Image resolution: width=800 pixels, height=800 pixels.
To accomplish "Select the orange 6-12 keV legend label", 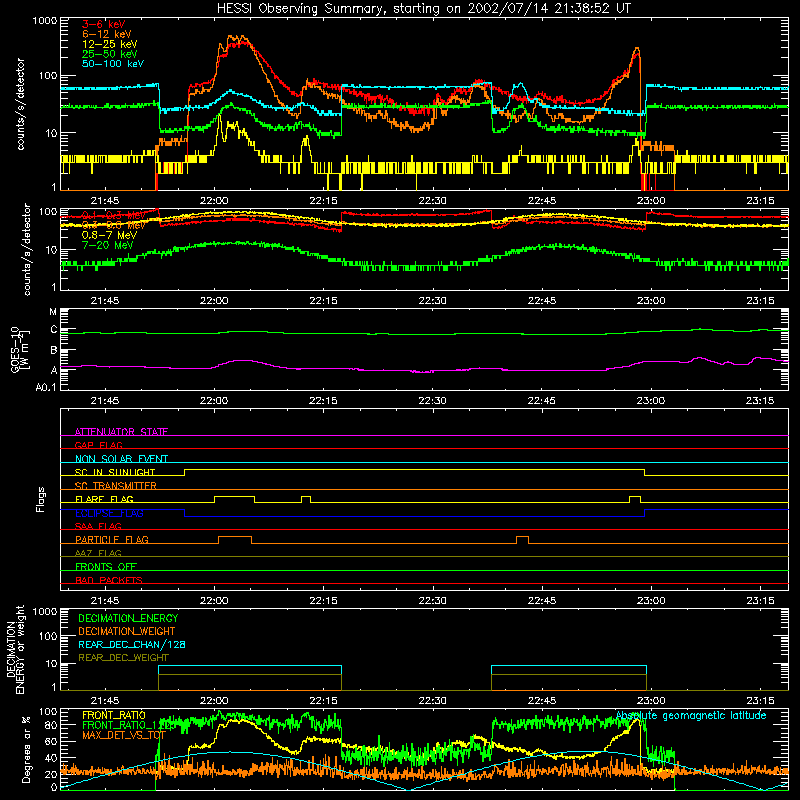I will 107,34.
